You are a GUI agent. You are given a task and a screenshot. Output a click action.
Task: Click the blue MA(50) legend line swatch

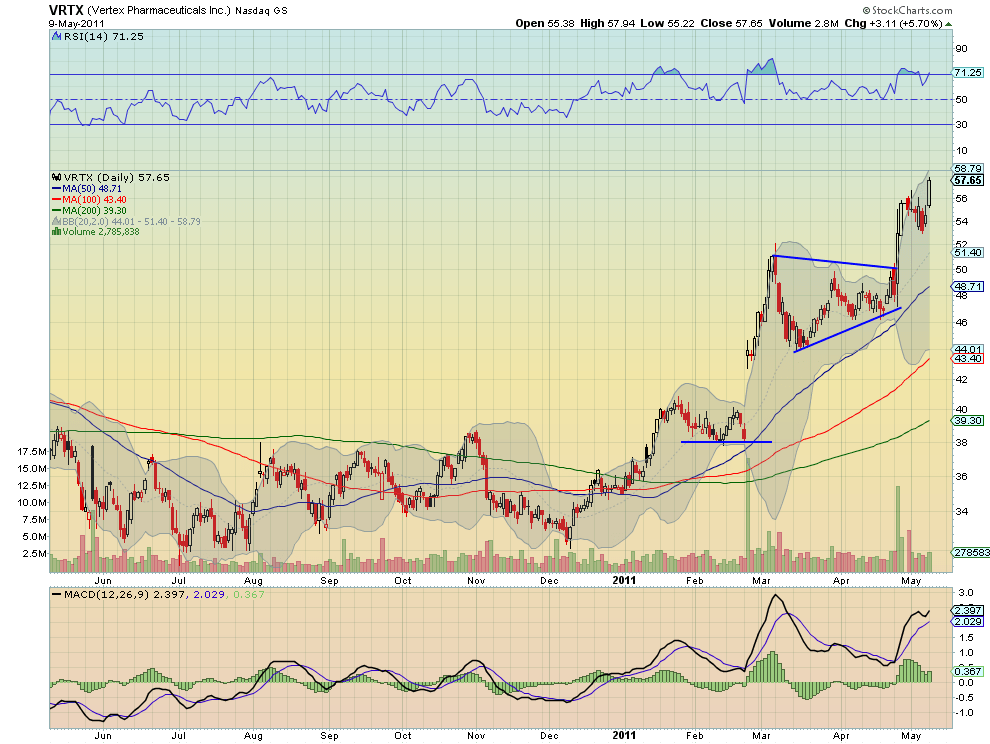point(56,189)
